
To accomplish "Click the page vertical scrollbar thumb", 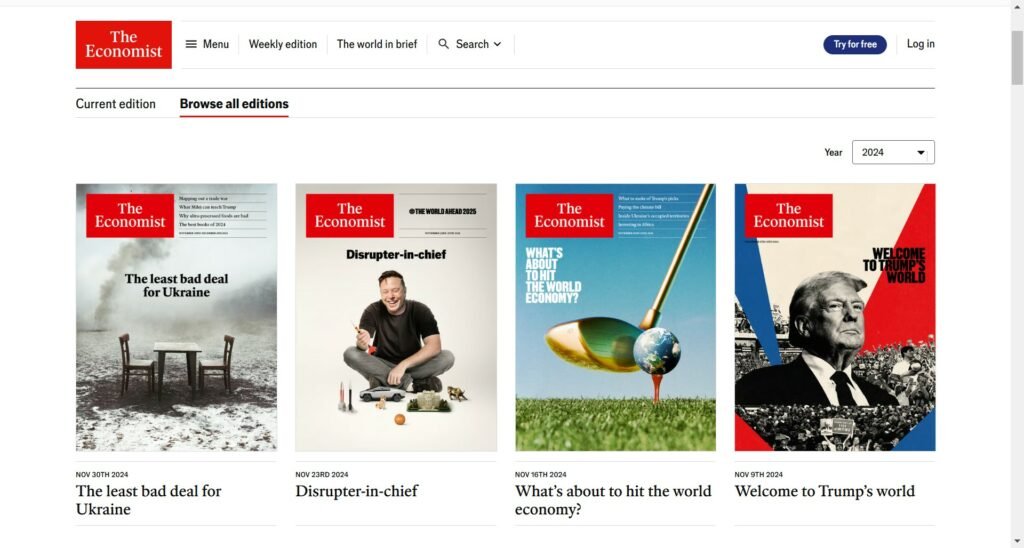I will (1017, 57).
